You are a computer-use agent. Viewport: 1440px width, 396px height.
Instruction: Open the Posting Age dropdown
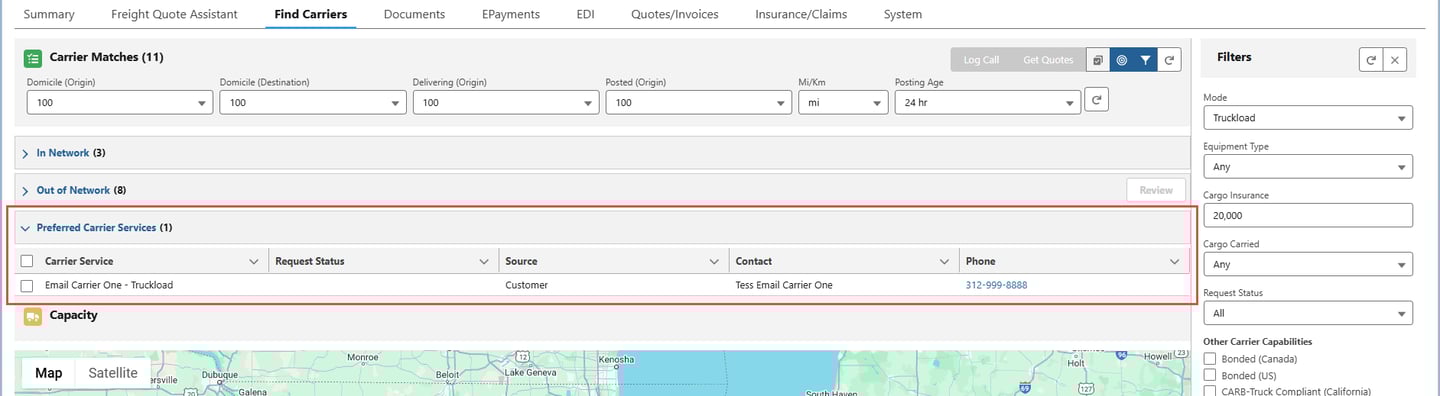point(987,103)
